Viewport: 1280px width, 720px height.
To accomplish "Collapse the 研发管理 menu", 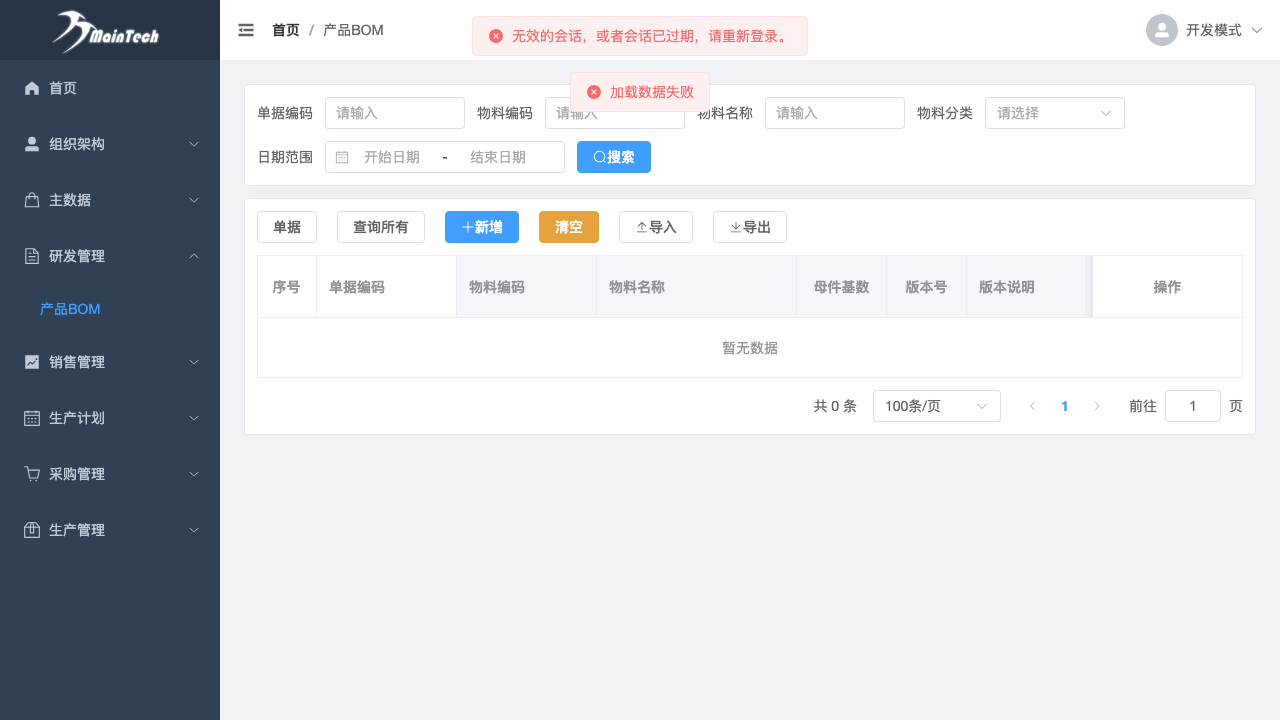I will pyautogui.click(x=110, y=256).
